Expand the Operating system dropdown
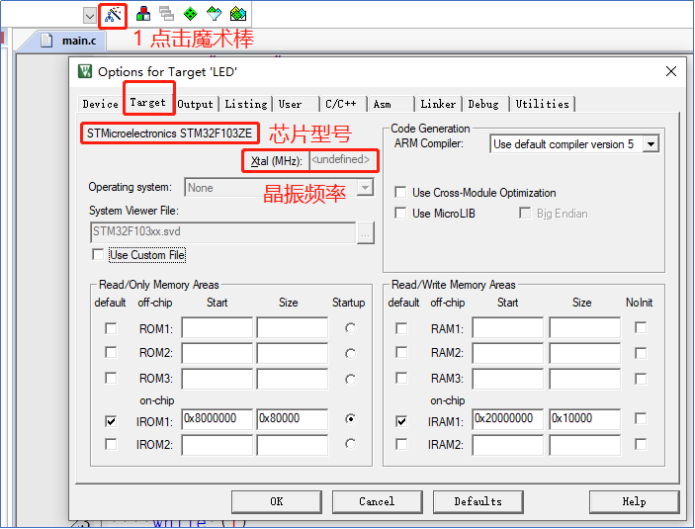 pos(365,188)
